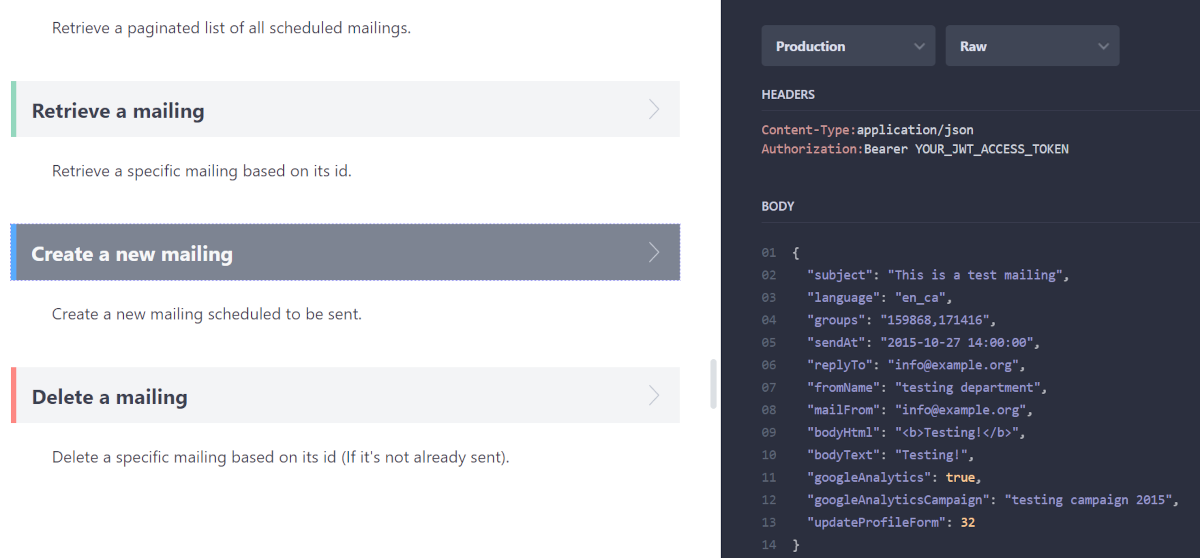Click the Authorization Bearer token line
The image size is (1200, 558).
915,149
